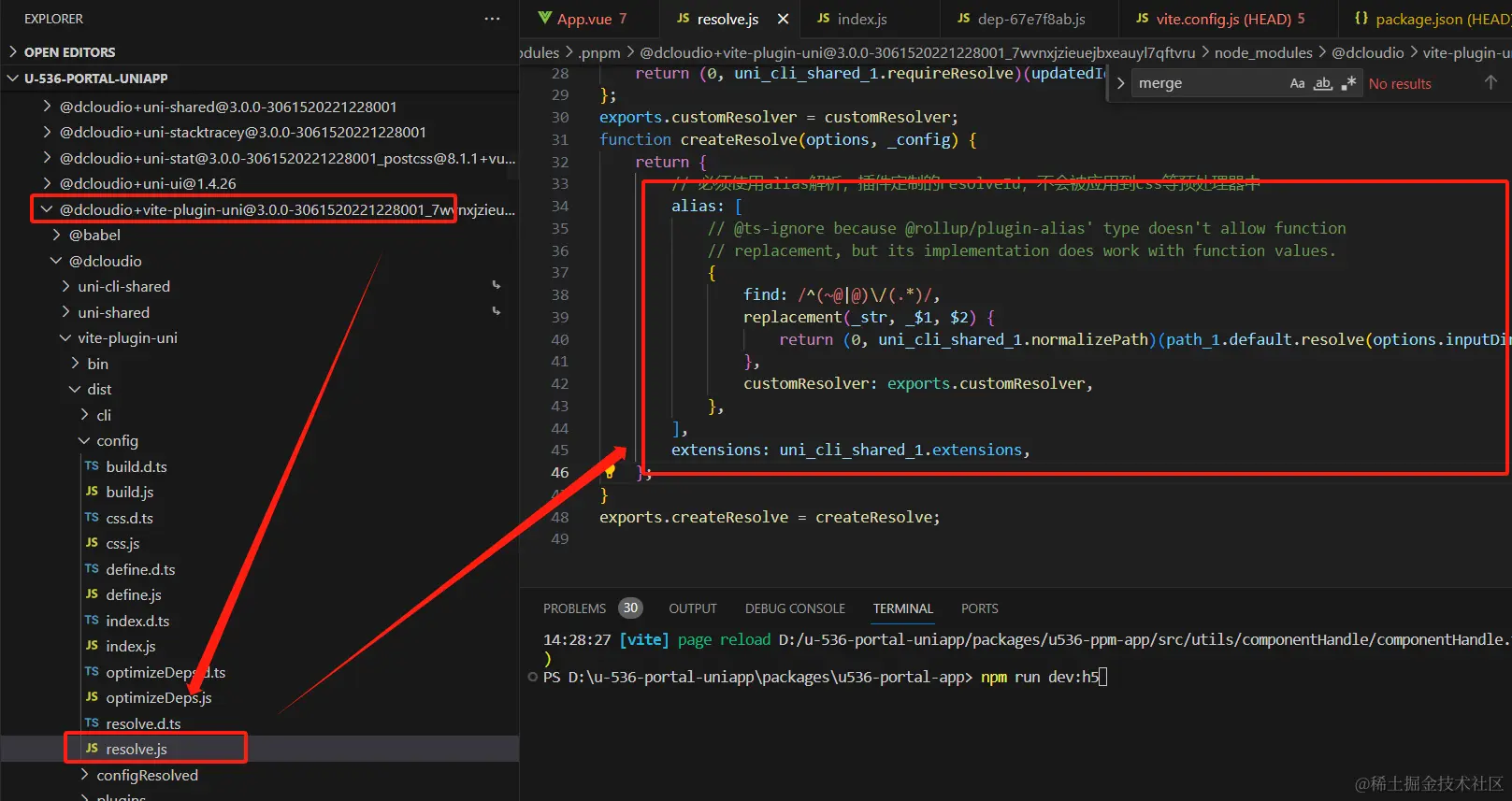Select the TERMINAL panel tab
Image resolution: width=1512 pixels, height=801 pixels.
[903, 608]
